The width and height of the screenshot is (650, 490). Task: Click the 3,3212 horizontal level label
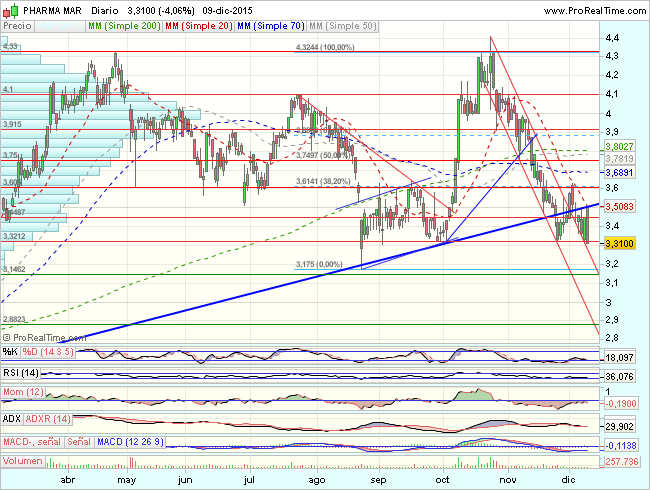pyautogui.click(x=14, y=236)
